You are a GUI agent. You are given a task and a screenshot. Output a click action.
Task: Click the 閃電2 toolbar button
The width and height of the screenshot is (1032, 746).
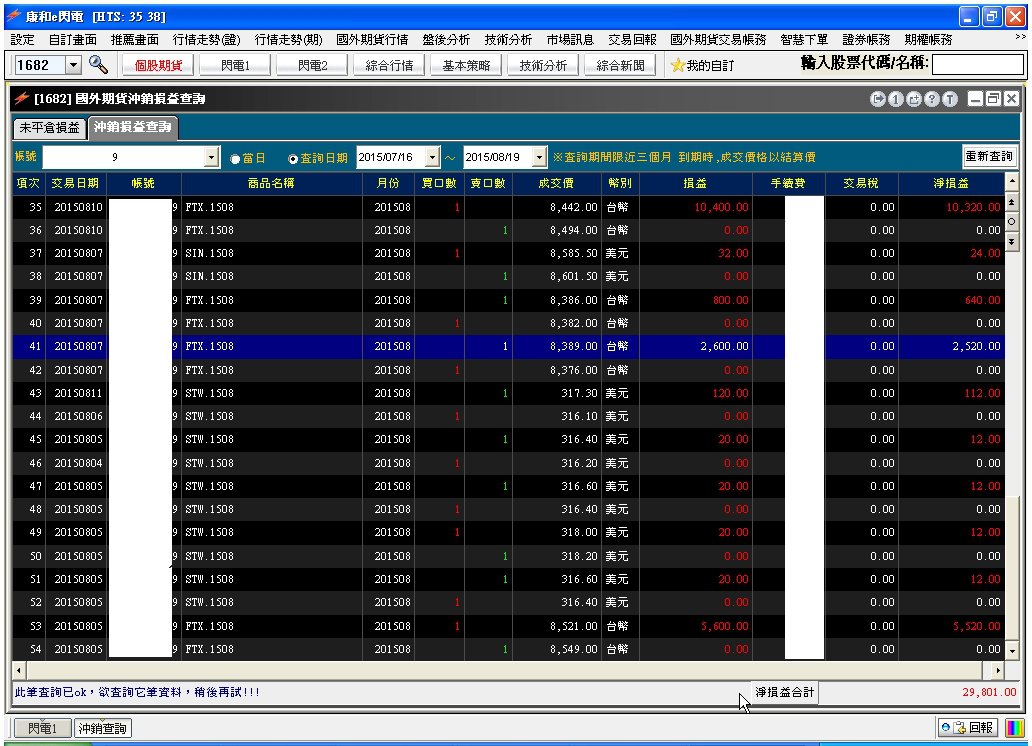click(312, 65)
